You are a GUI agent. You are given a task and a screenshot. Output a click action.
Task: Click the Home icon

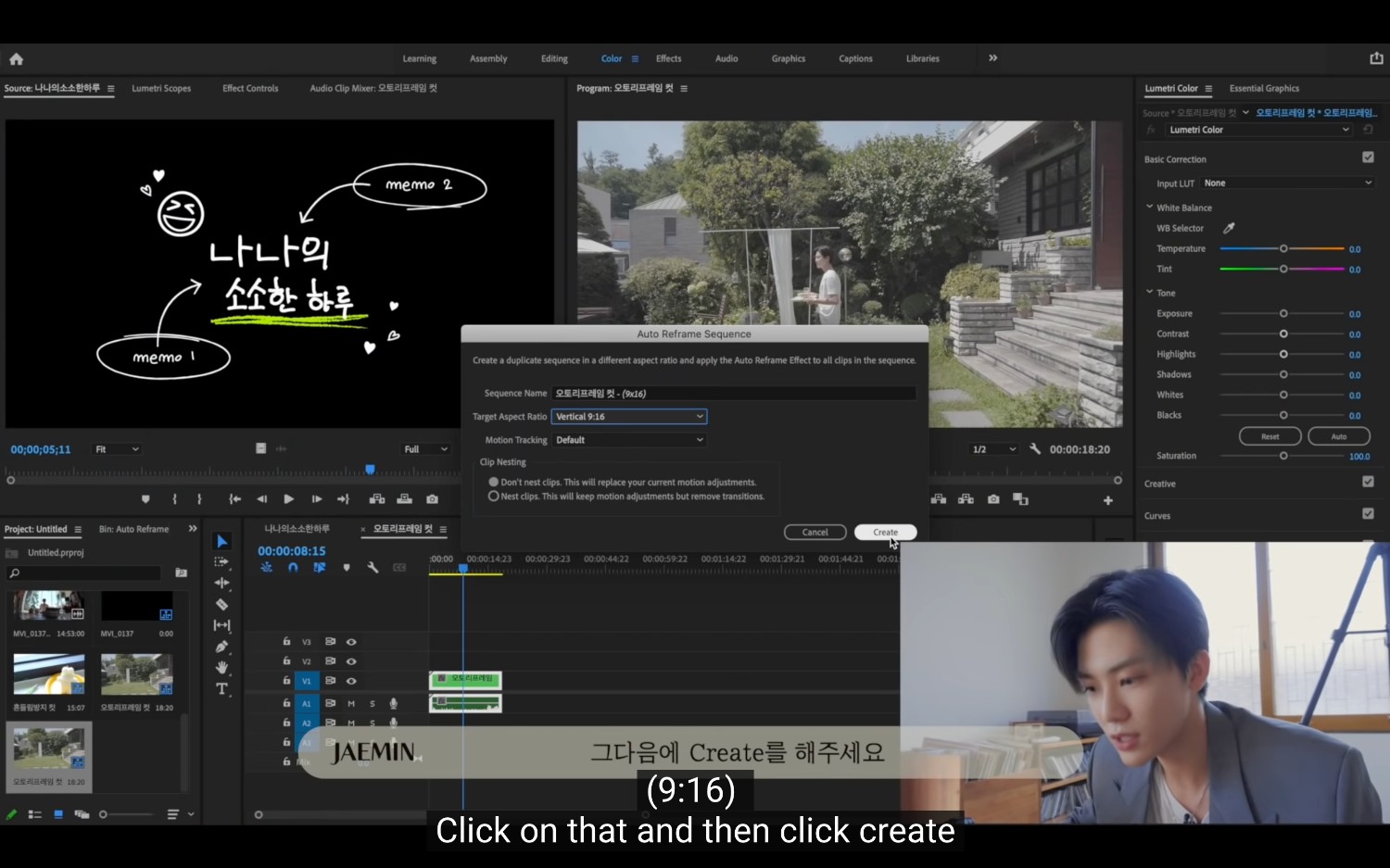tap(16, 58)
